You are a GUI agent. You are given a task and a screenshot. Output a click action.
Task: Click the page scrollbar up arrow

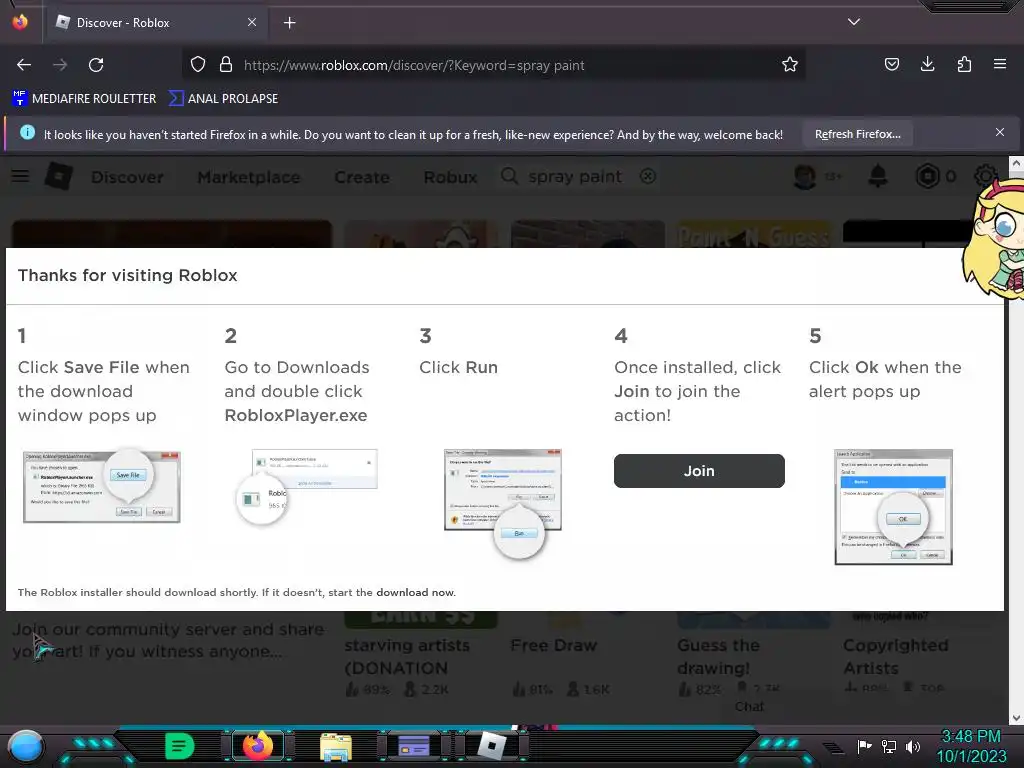[x=1016, y=163]
